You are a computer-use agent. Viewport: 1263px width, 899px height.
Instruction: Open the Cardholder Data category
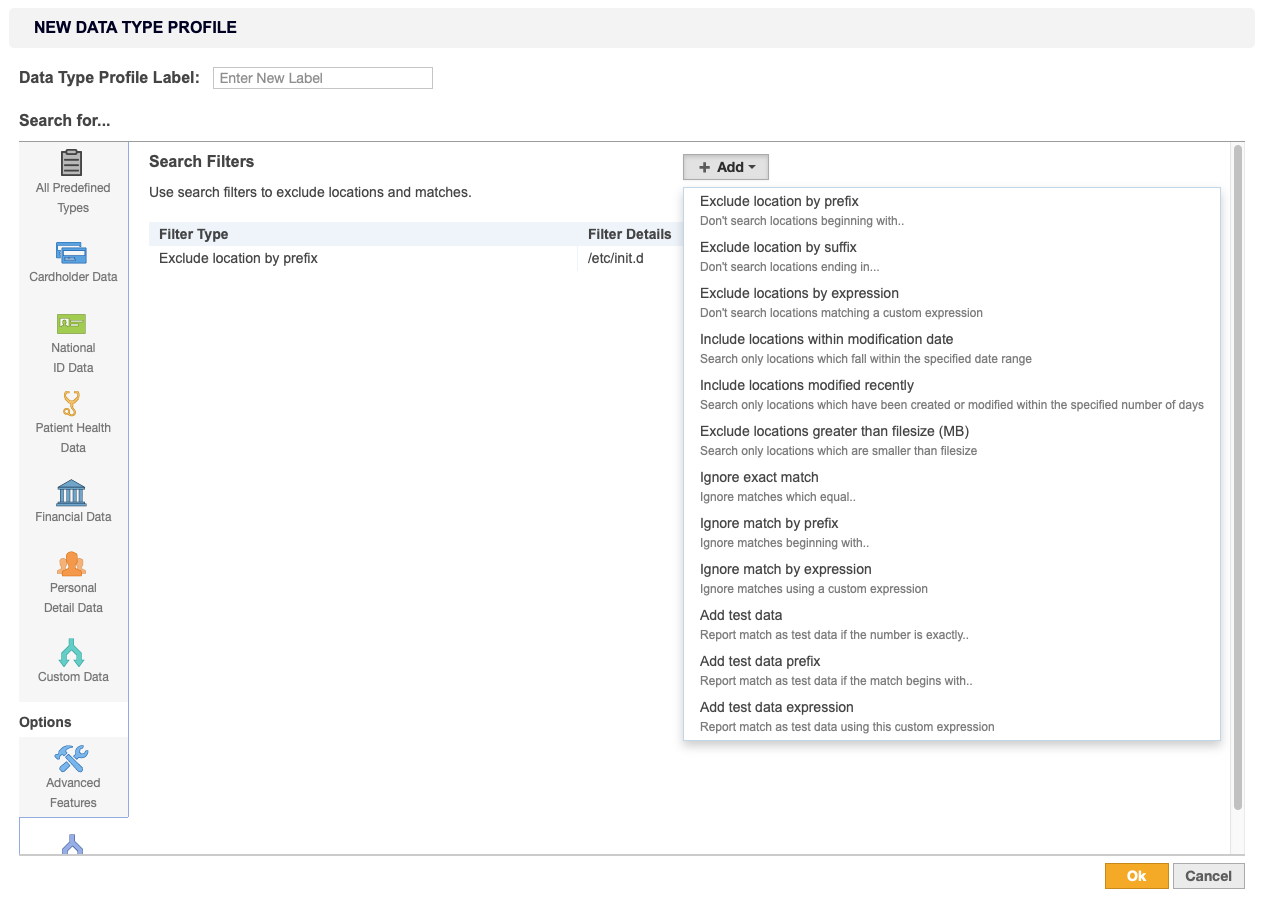(x=72, y=262)
